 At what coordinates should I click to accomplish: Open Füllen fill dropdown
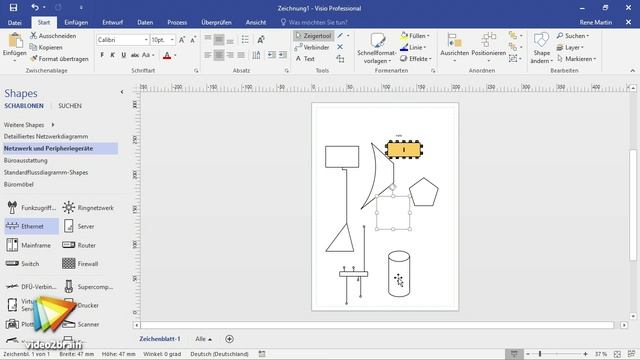(x=415, y=36)
